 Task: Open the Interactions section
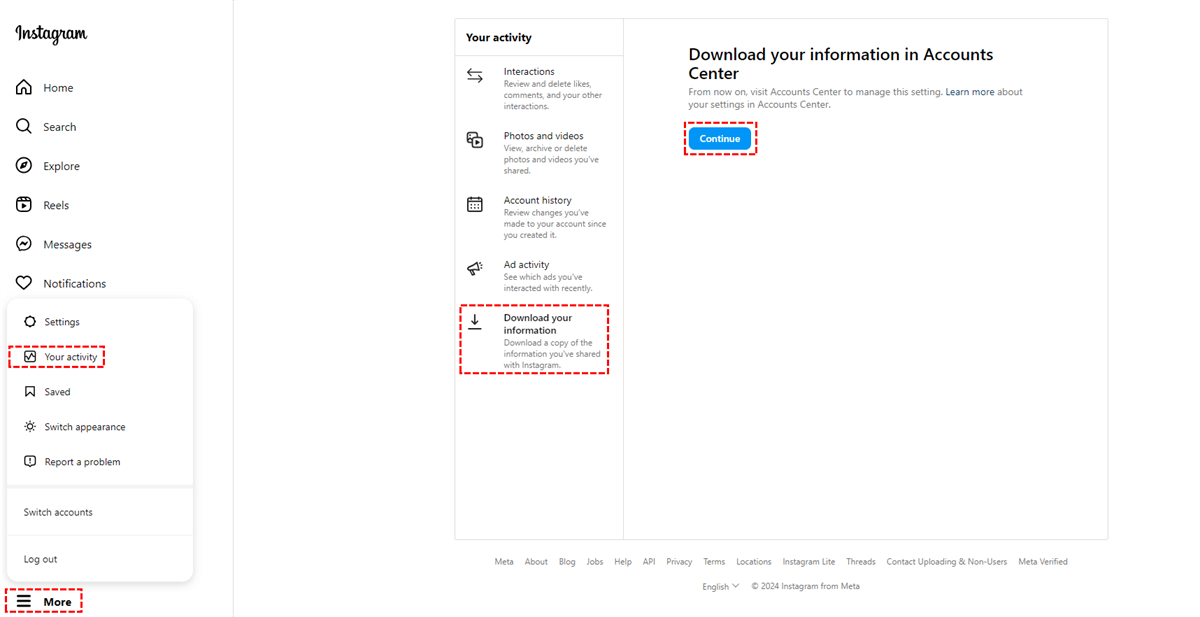pyautogui.click(x=539, y=88)
